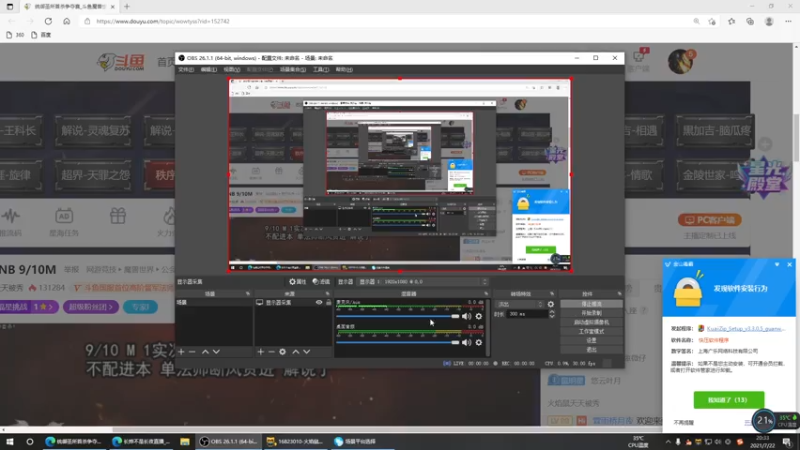800x450 pixels.
Task: Click Stop Streaming button in Controls
Action: tap(591, 304)
